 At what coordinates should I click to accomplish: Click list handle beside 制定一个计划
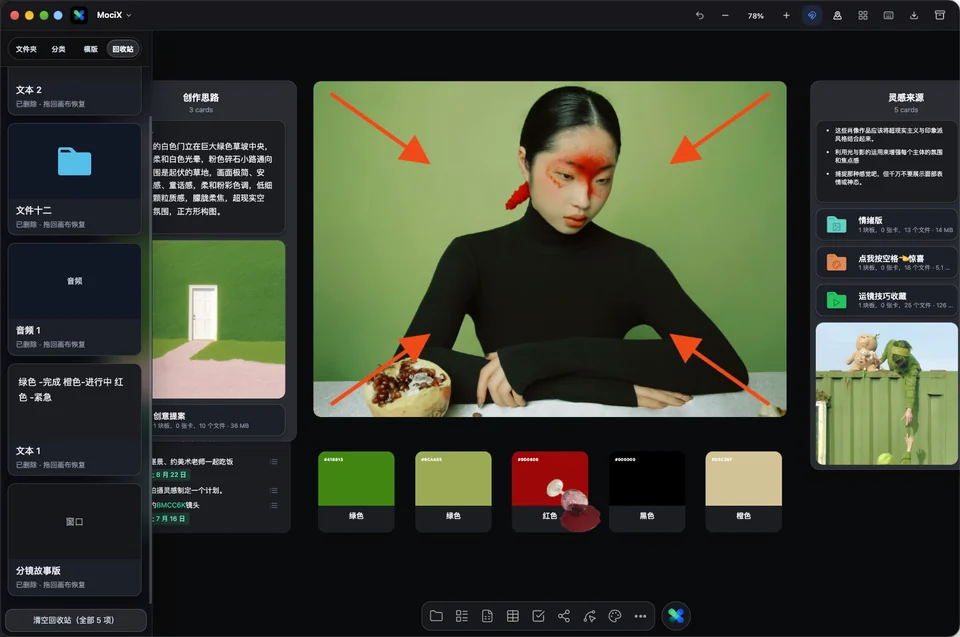pos(274,491)
